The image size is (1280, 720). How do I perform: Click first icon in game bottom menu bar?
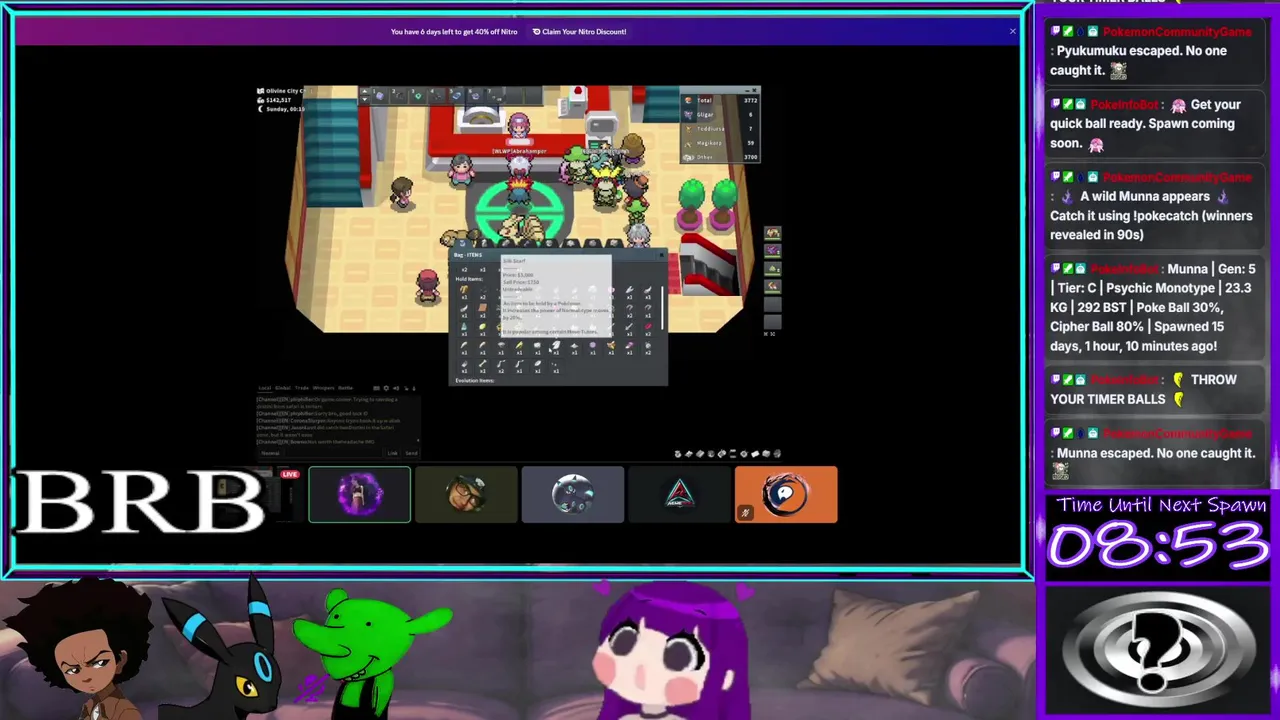click(678, 454)
